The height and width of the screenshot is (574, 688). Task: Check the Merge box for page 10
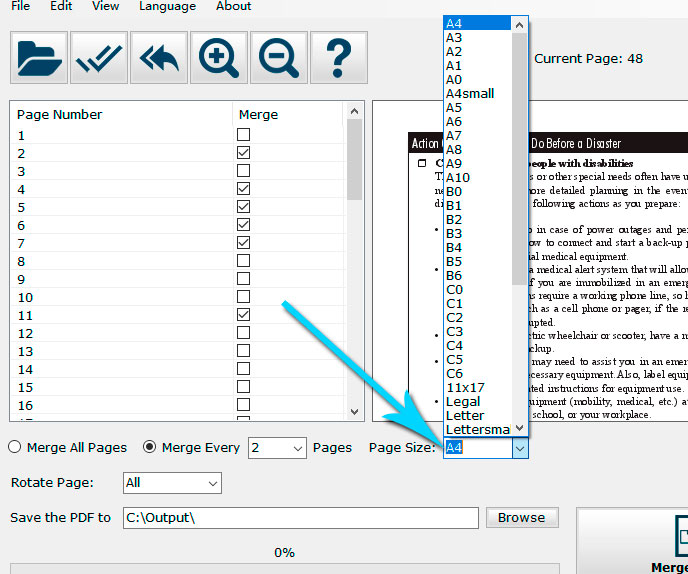pos(244,297)
